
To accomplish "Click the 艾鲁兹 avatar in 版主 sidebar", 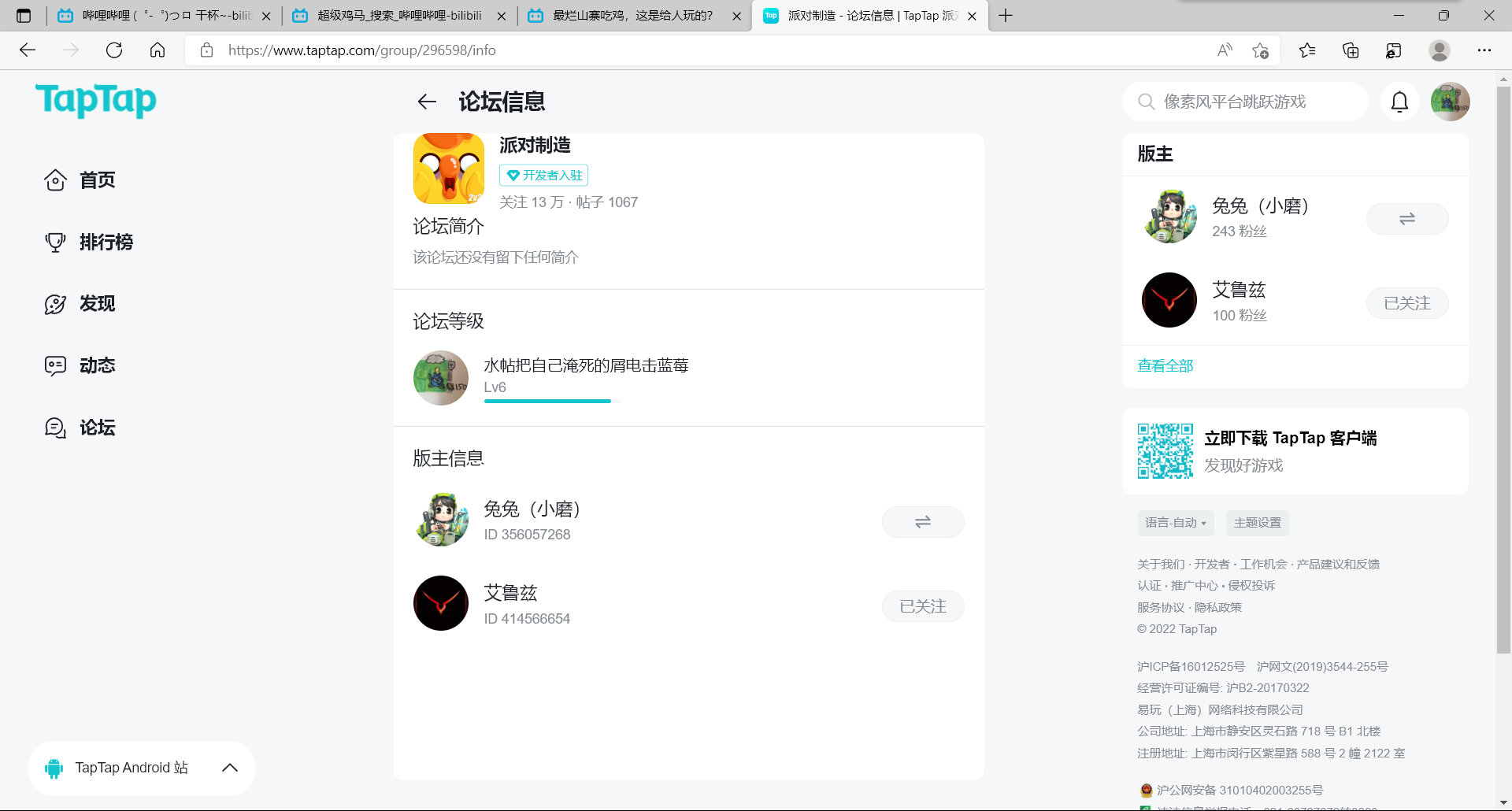I will coord(1169,300).
